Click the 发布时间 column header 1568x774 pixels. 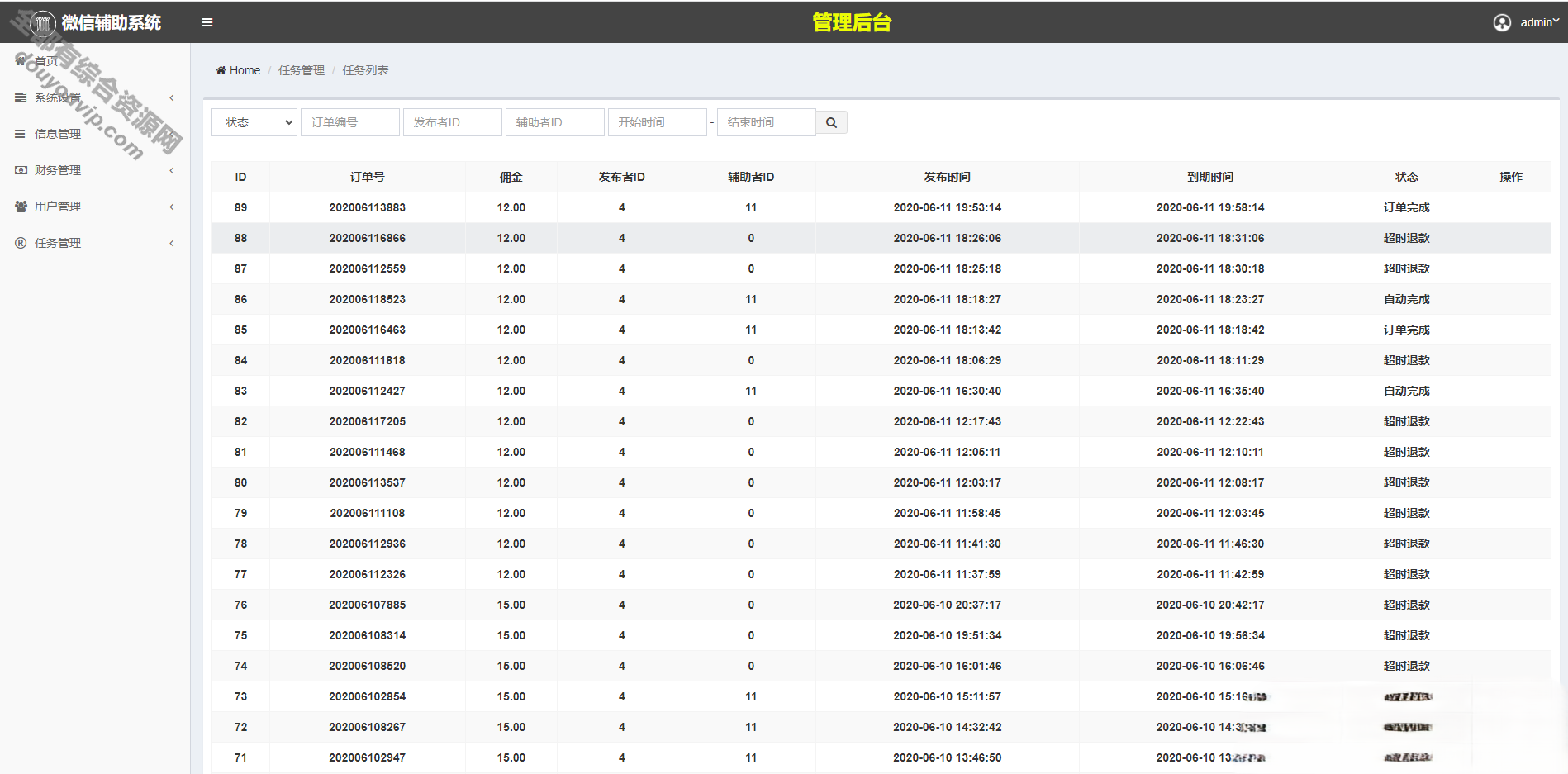(948, 177)
